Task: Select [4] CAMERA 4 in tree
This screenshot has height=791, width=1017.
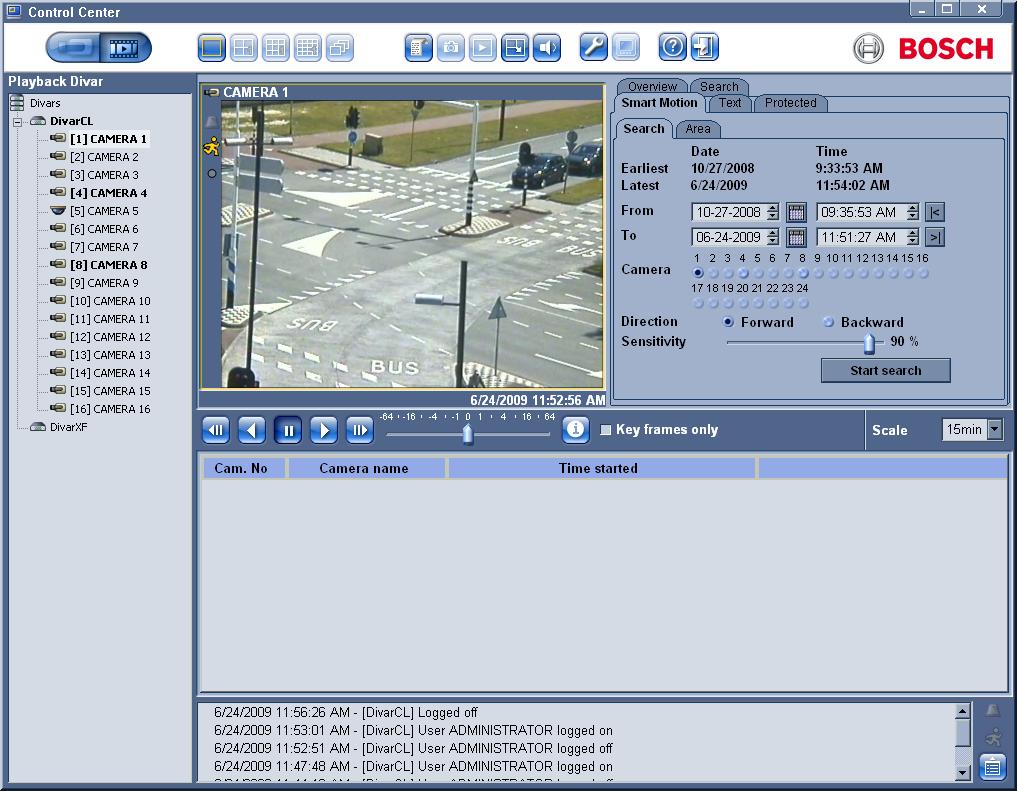Action: (x=108, y=193)
